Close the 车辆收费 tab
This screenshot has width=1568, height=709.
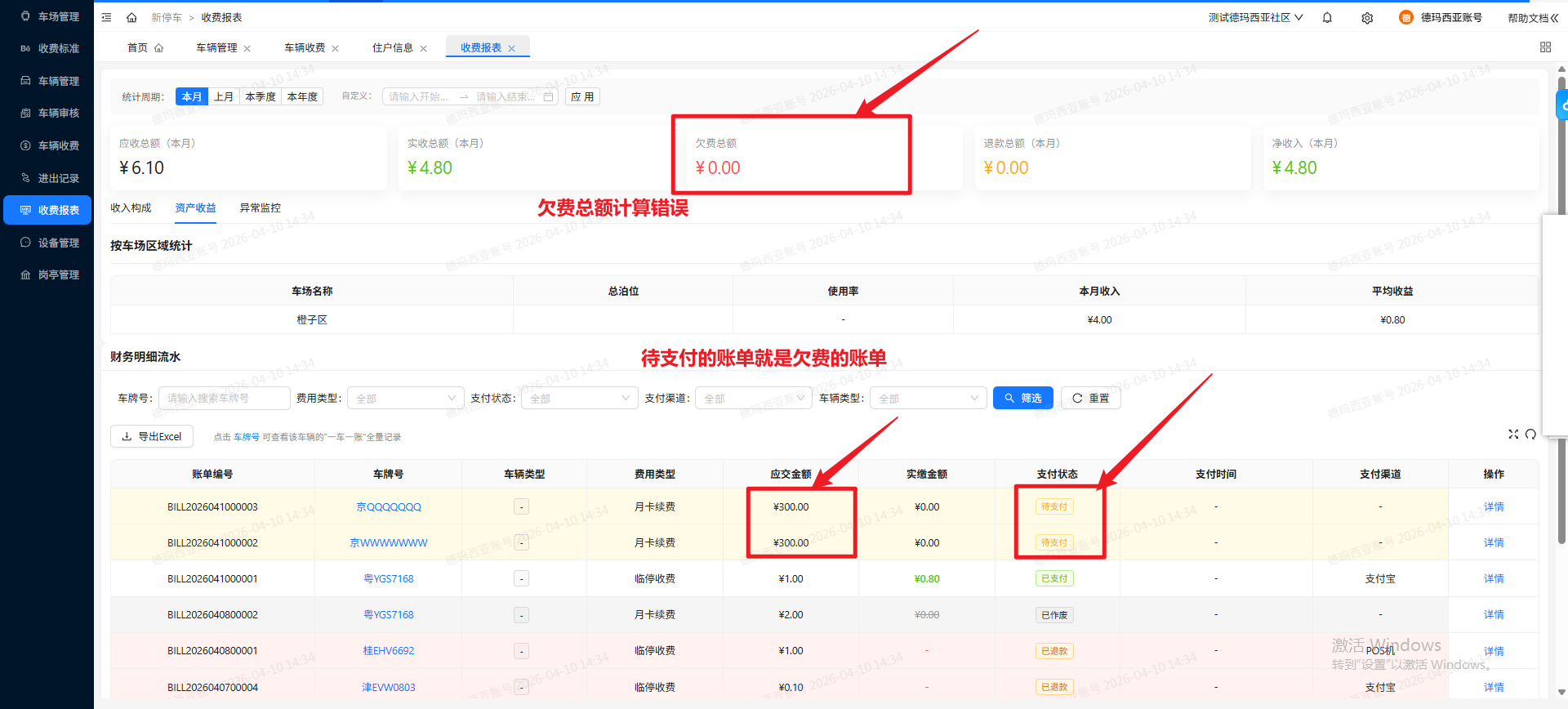[336, 48]
